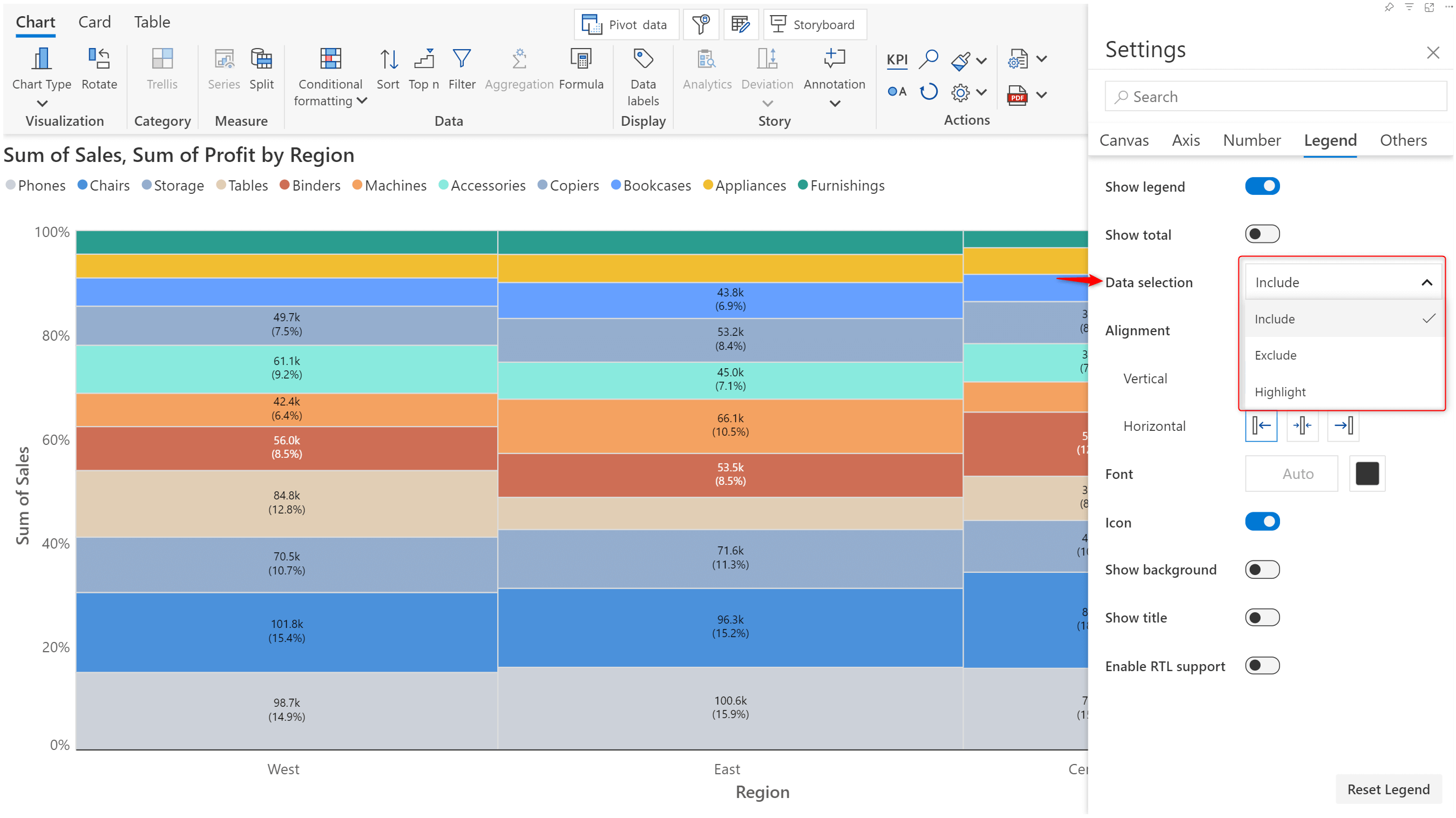Switch to the Table tab
1456x818 pixels.
152,22
